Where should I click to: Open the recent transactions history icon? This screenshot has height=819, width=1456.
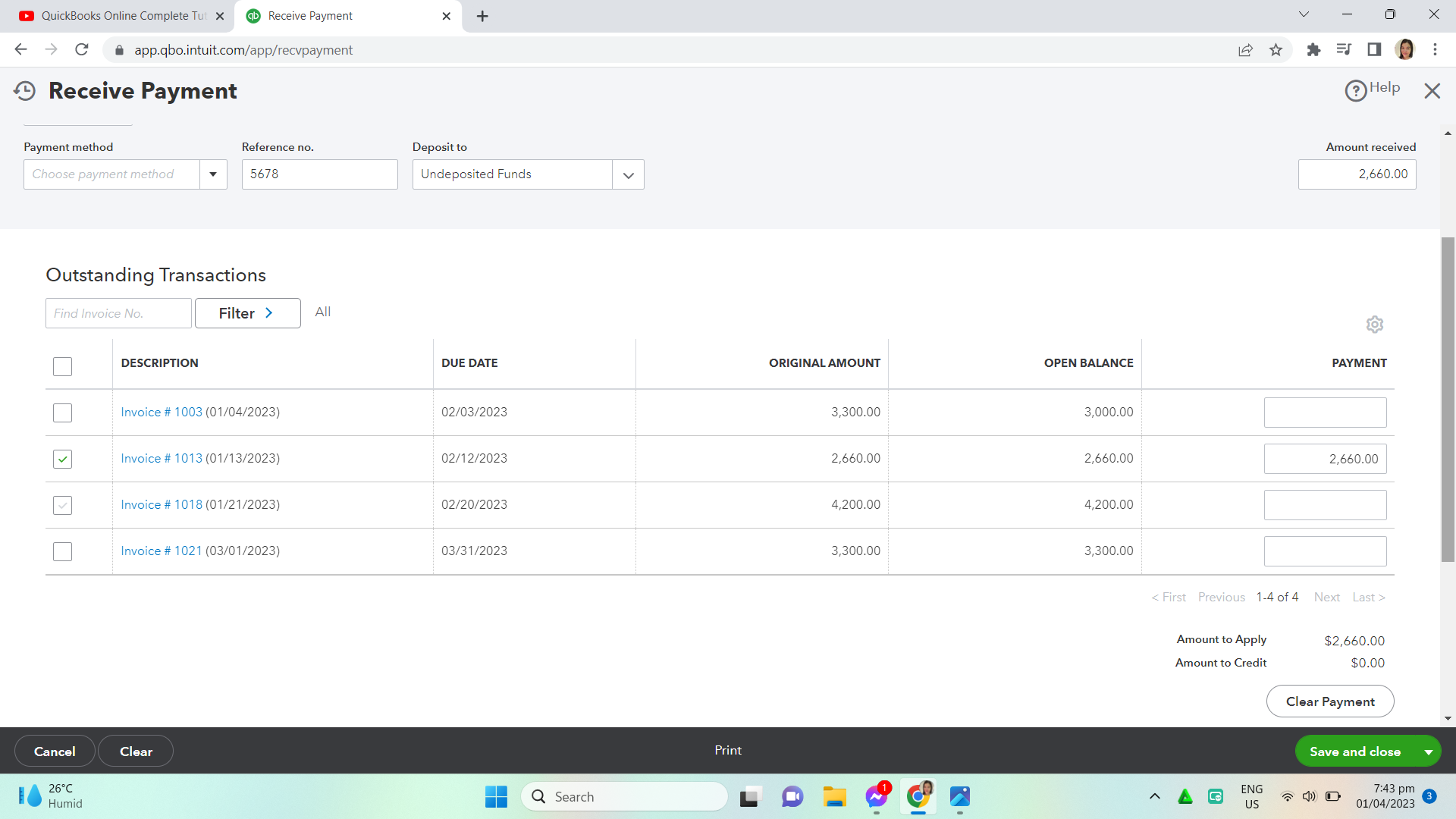[x=24, y=91]
